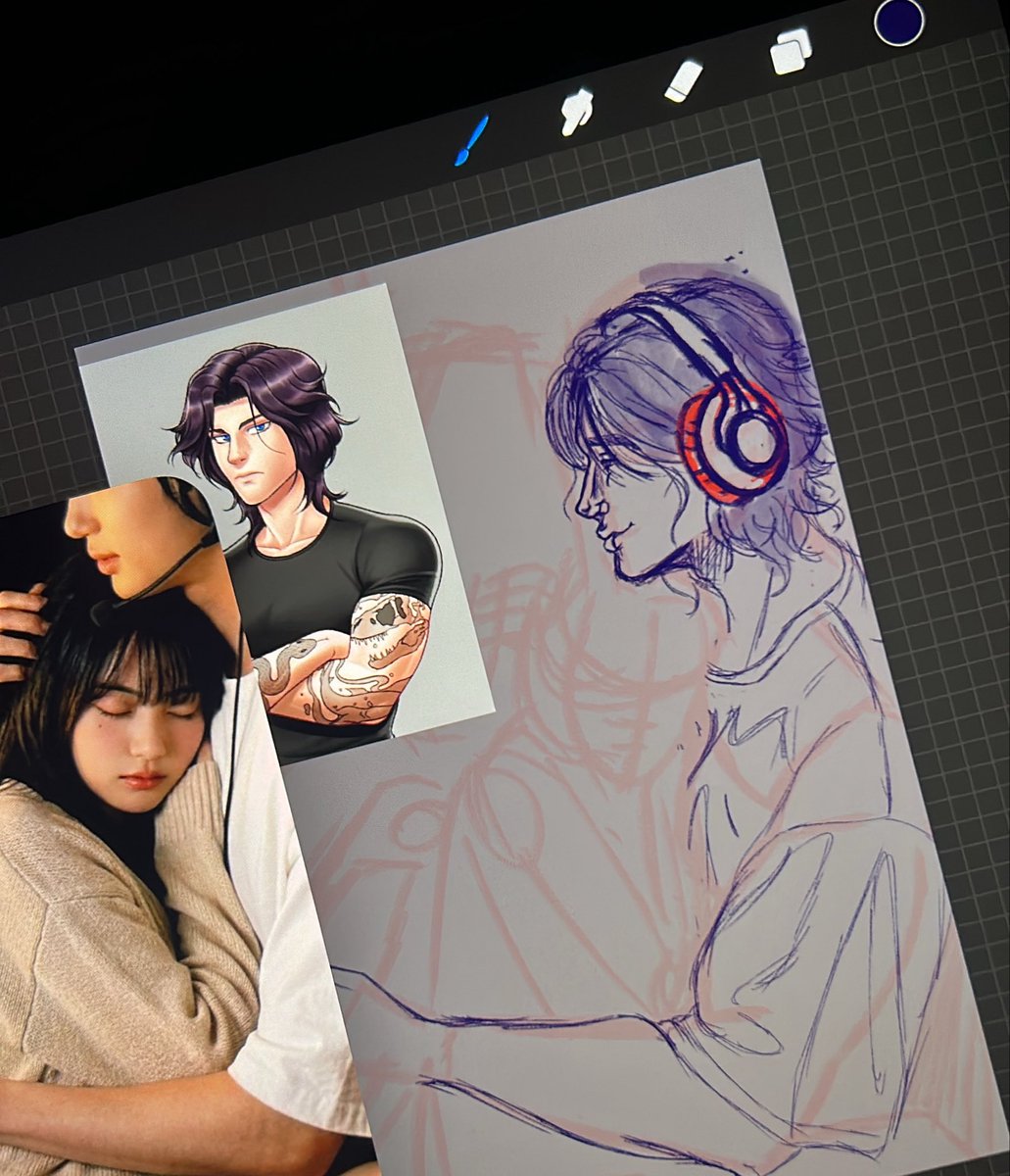Select the Eraser tool
The height and width of the screenshot is (1176, 1010).
click(x=684, y=80)
